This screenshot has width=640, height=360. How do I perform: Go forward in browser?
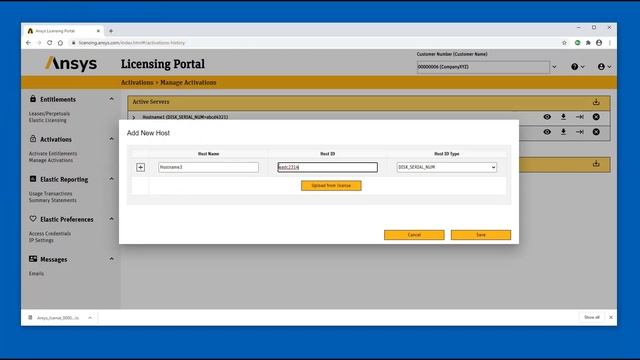[x=39, y=43]
